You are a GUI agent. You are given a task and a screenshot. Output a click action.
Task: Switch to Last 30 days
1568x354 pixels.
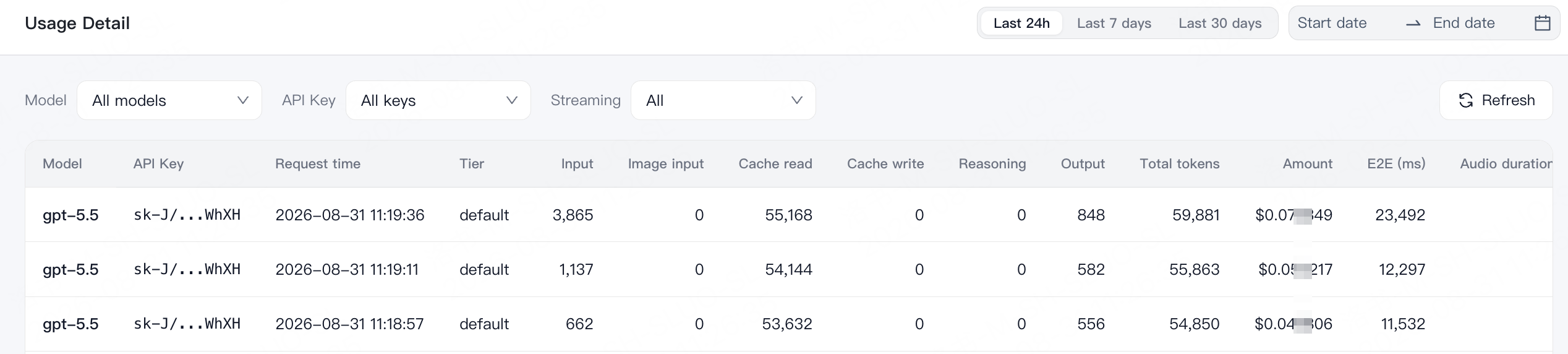coord(1220,23)
